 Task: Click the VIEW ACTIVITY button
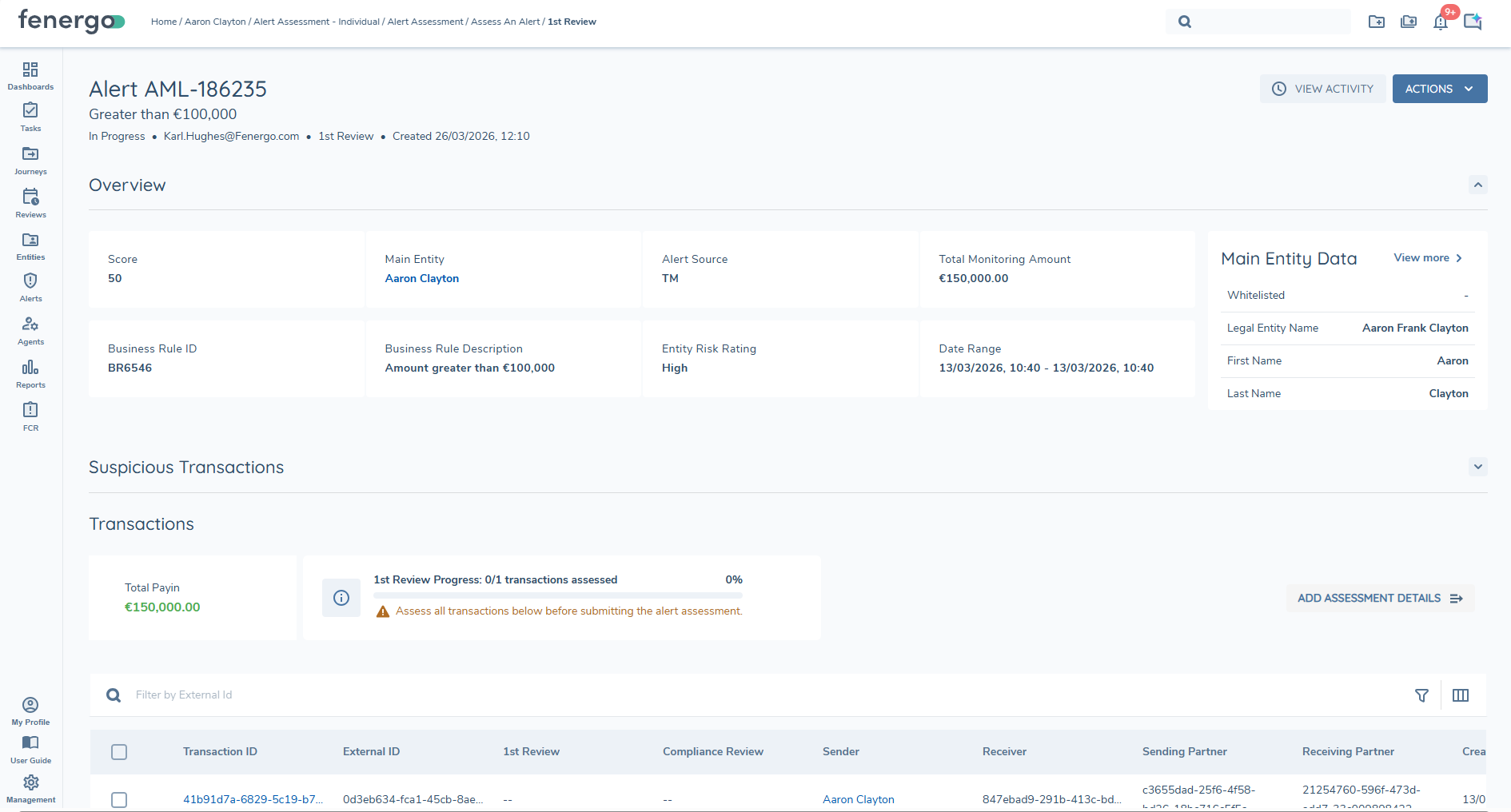(x=1322, y=89)
